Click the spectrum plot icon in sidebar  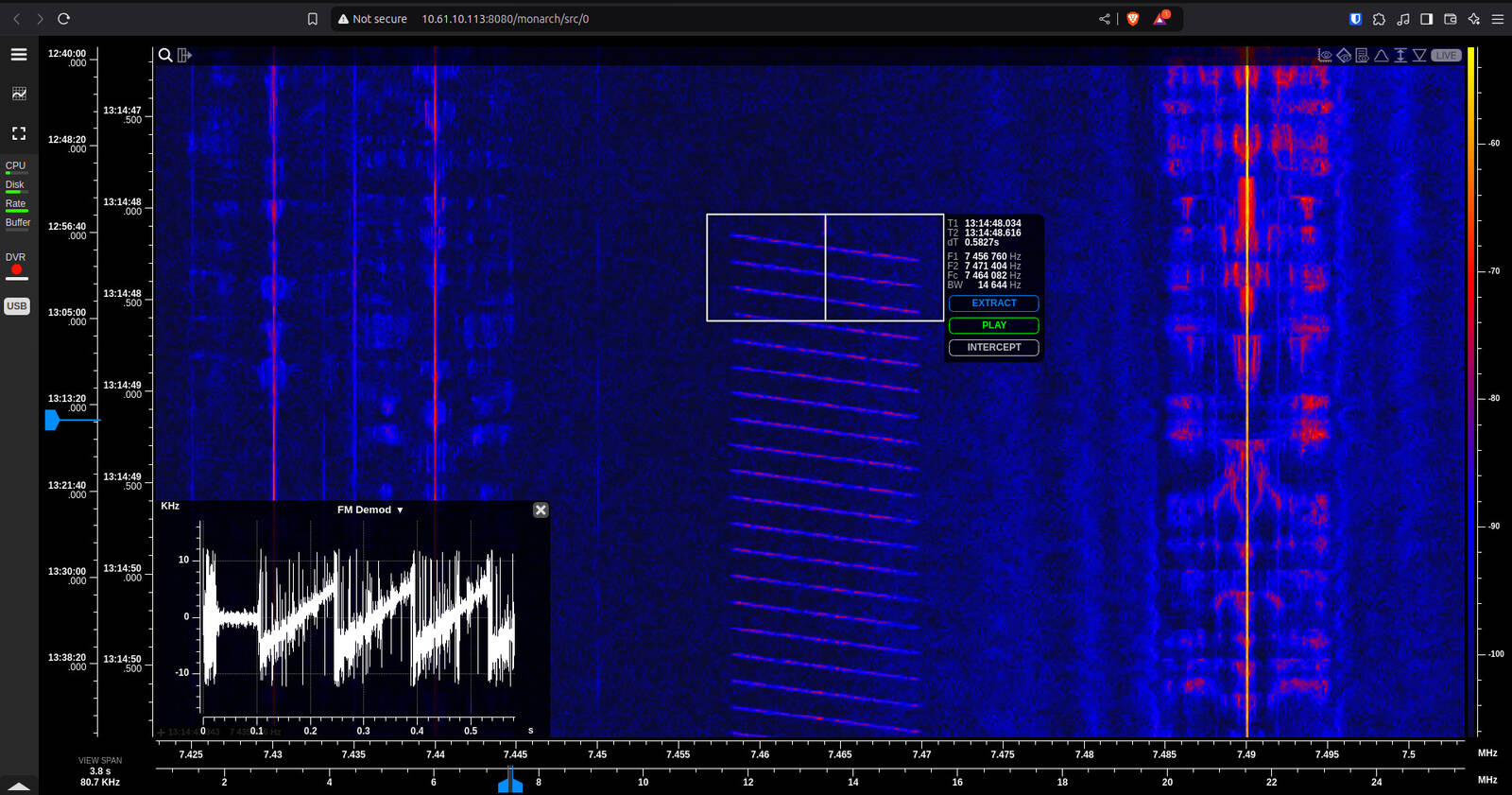(x=19, y=94)
